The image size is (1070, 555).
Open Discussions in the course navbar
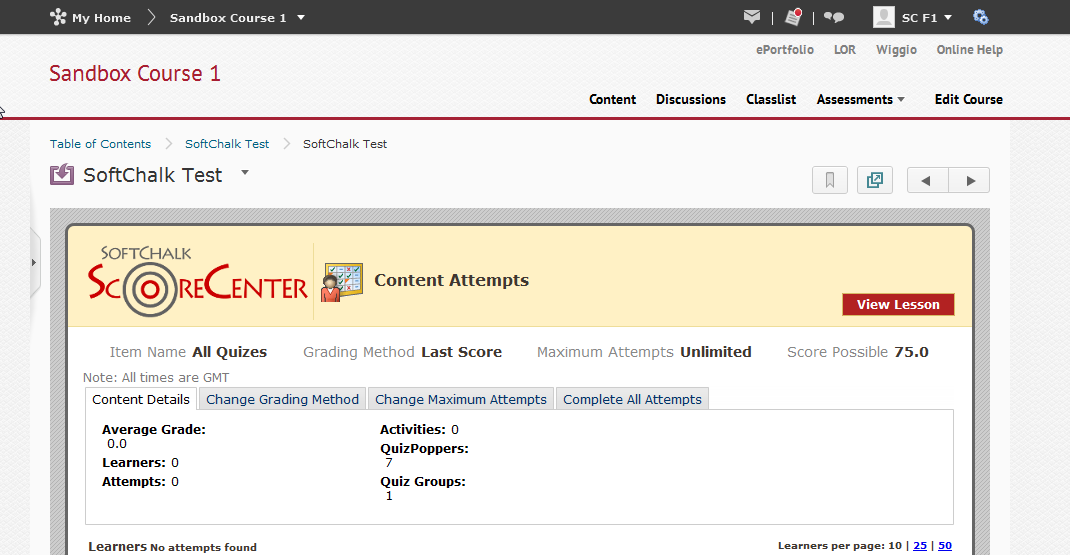pos(691,99)
